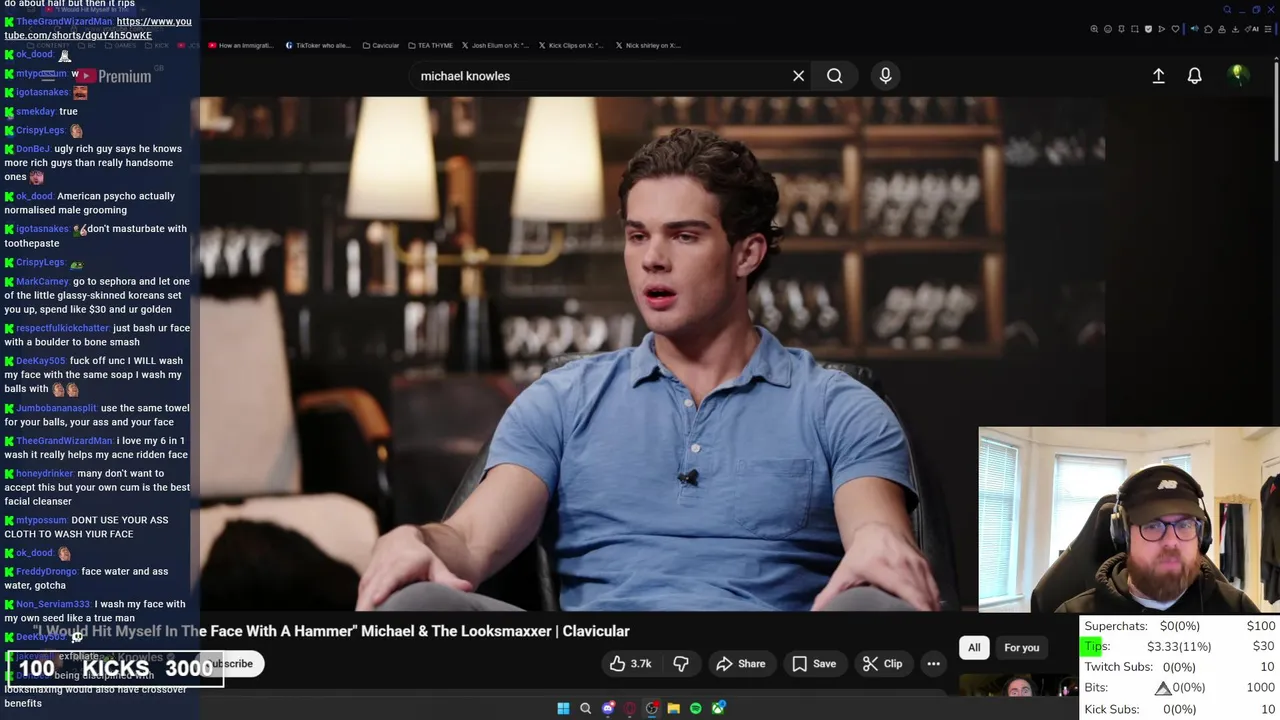Open Discord from the taskbar
Image resolution: width=1280 pixels, height=720 pixels.
point(608,708)
